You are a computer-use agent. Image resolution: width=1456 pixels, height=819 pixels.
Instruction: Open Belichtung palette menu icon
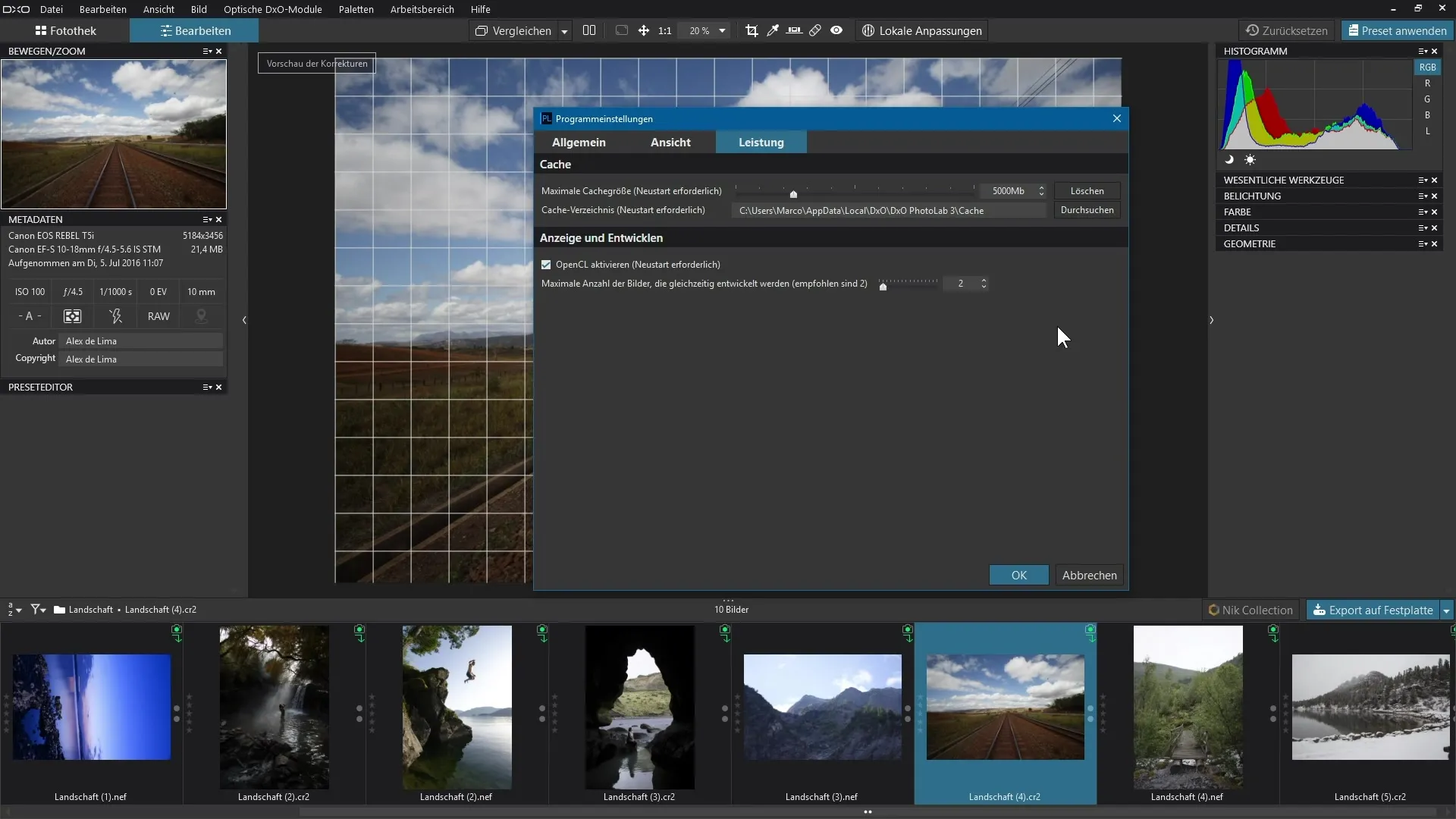tap(1423, 196)
